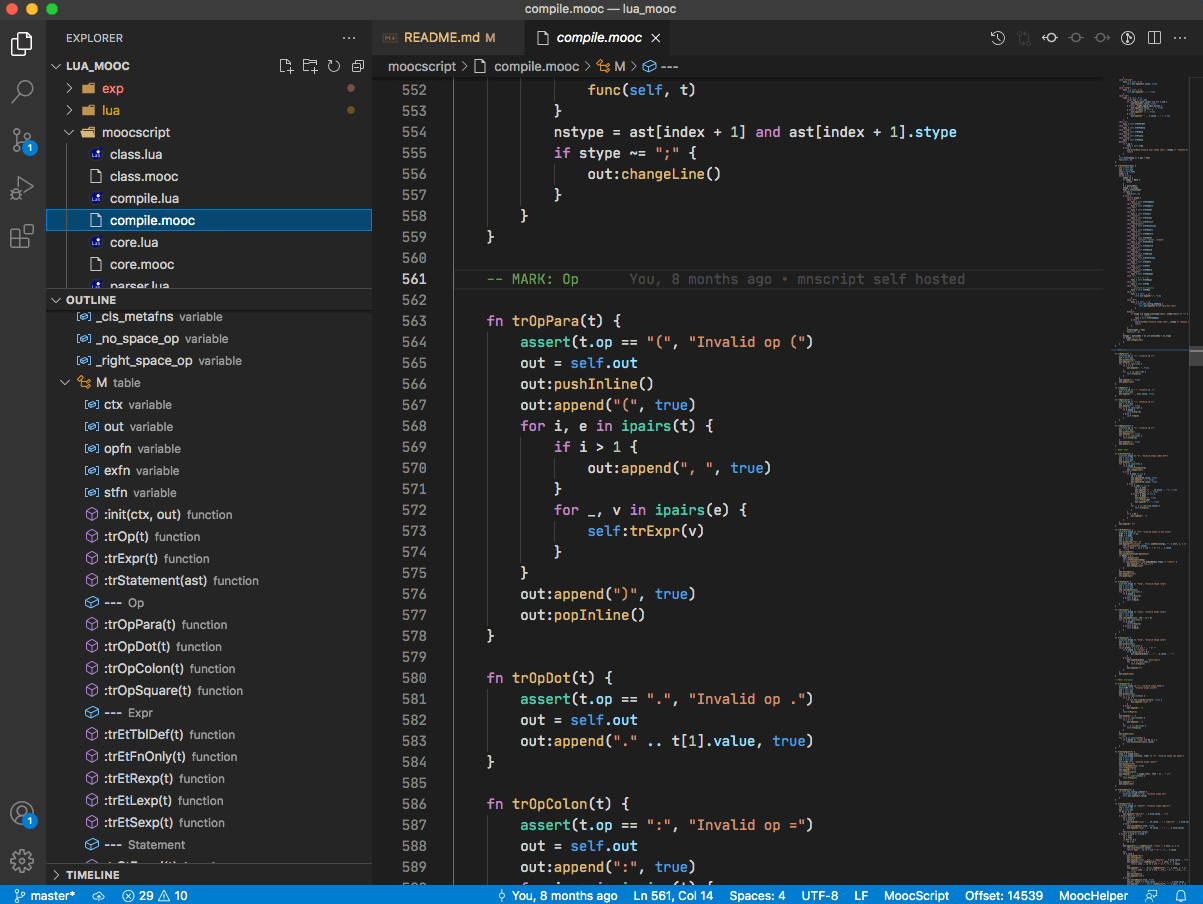The width and height of the screenshot is (1203, 904).
Task: Open compile.lua in file tree
Action: point(144,198)
